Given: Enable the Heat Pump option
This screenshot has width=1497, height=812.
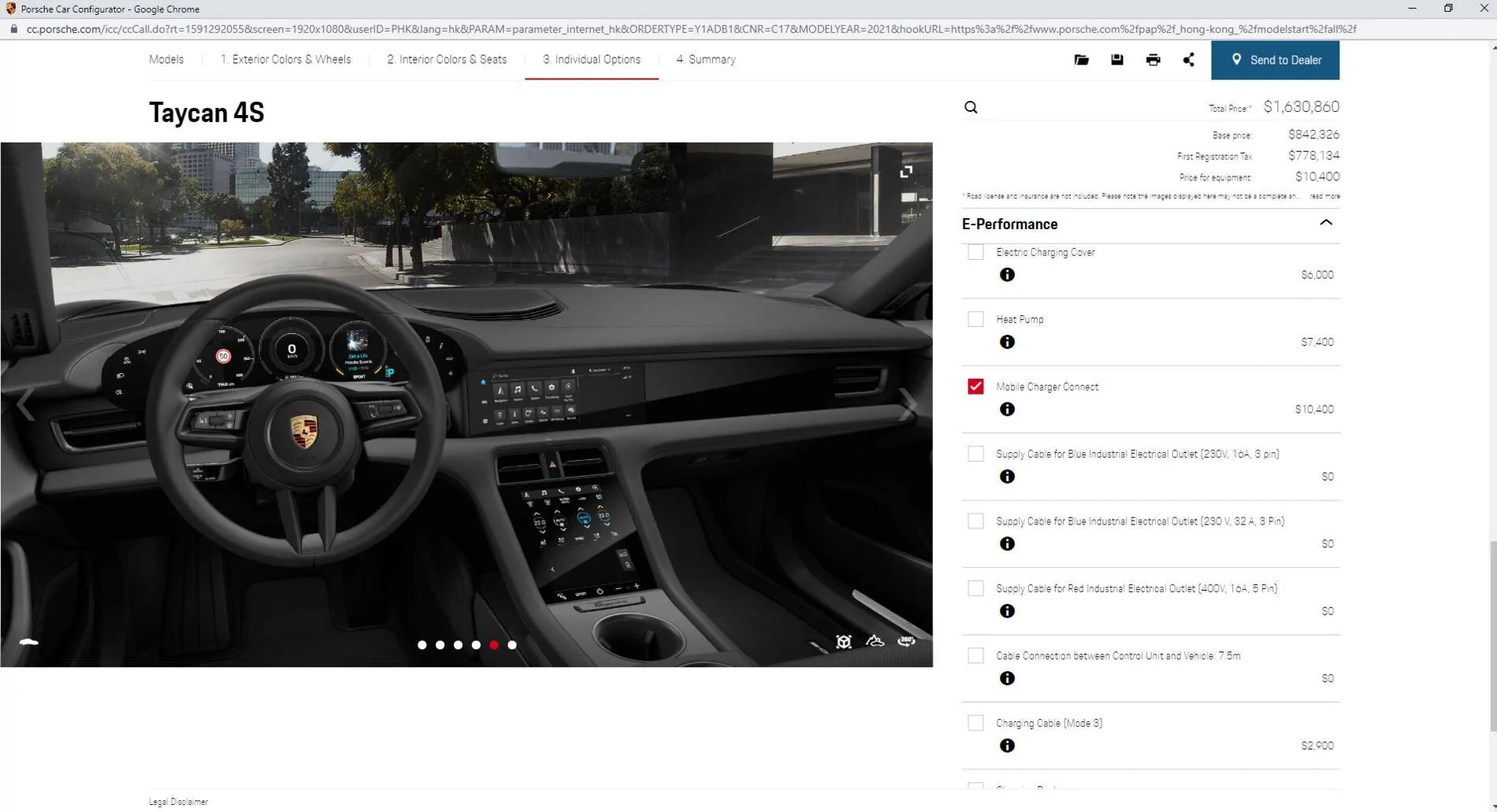Looking at the screenshot, I should click(975, 319).
